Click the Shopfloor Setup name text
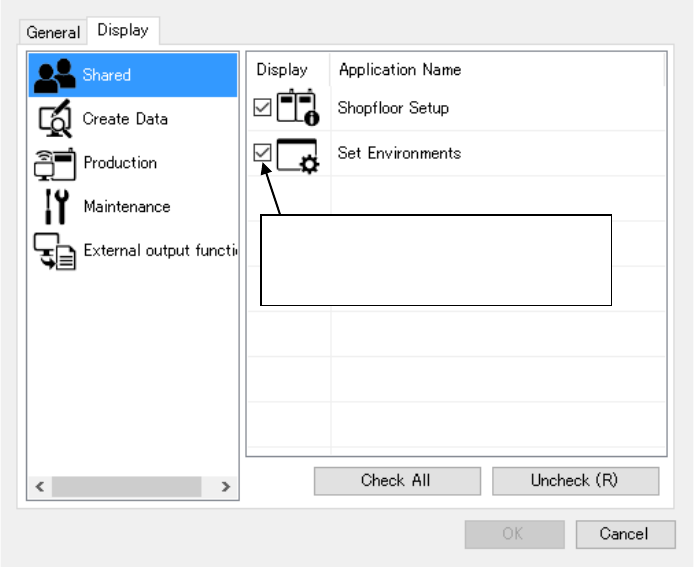The width and height of the screenshot is (694, 567). (393, 108)
